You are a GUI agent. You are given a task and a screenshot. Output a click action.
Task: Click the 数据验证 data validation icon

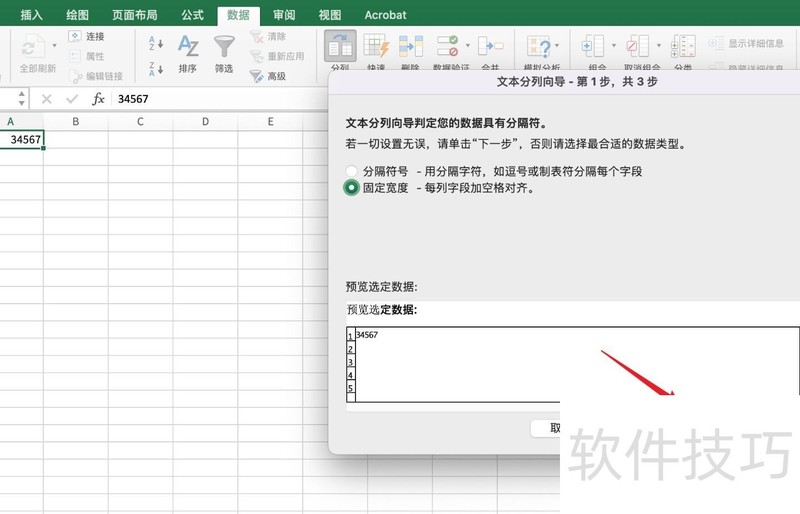(x=447, y=45)
